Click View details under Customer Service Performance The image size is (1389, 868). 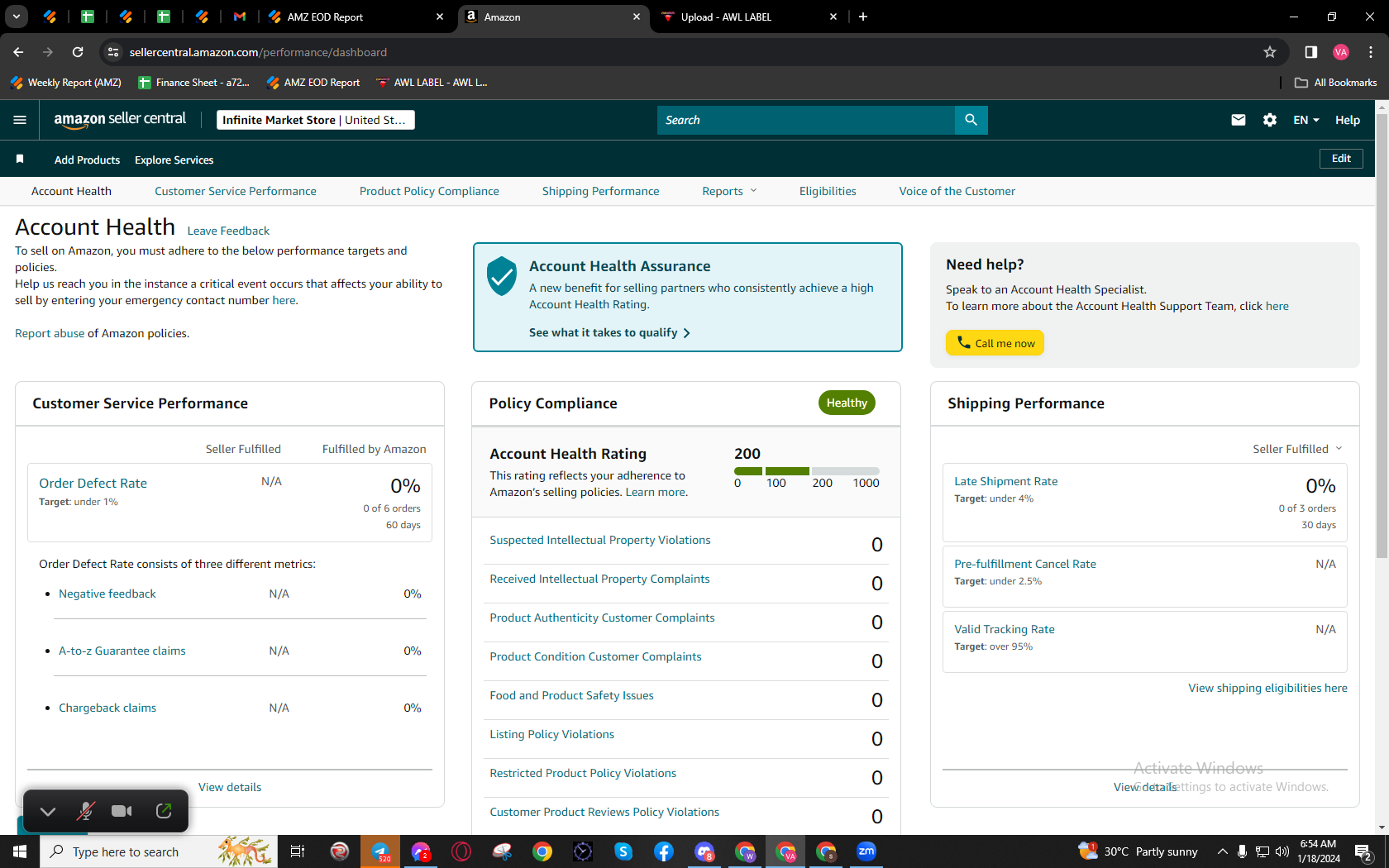(x=230, y=787)
